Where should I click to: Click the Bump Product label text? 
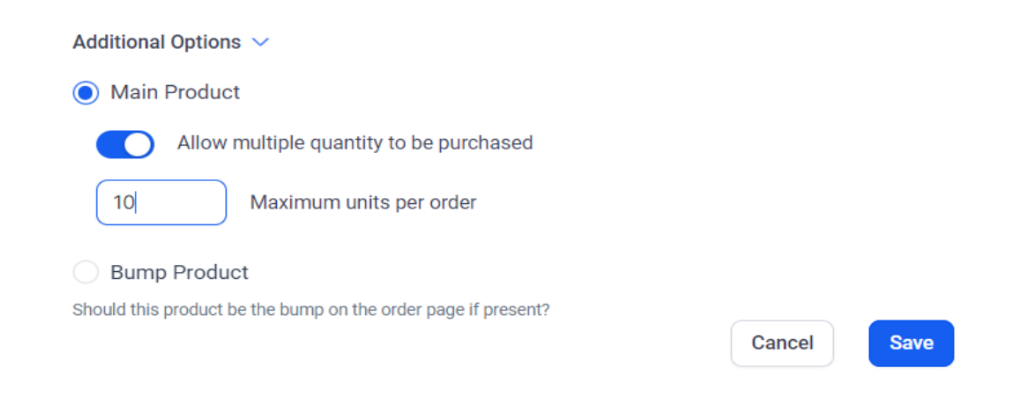coord(179,272)
